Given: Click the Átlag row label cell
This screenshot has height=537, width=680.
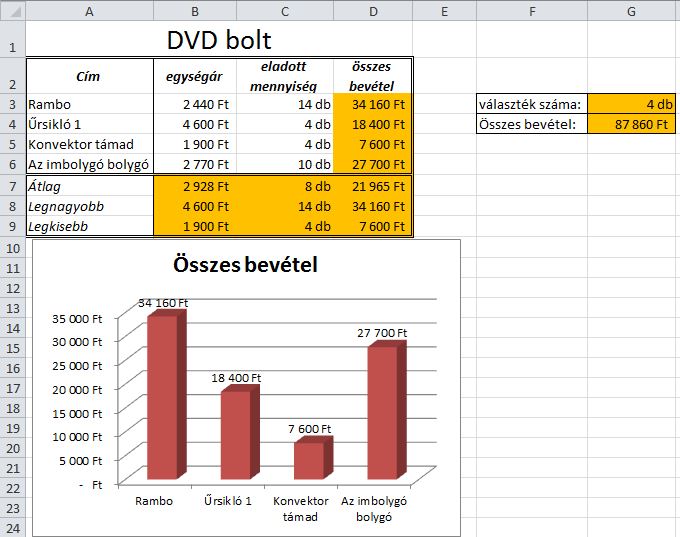Looking at the screenshot, I should tap(89, 186).
